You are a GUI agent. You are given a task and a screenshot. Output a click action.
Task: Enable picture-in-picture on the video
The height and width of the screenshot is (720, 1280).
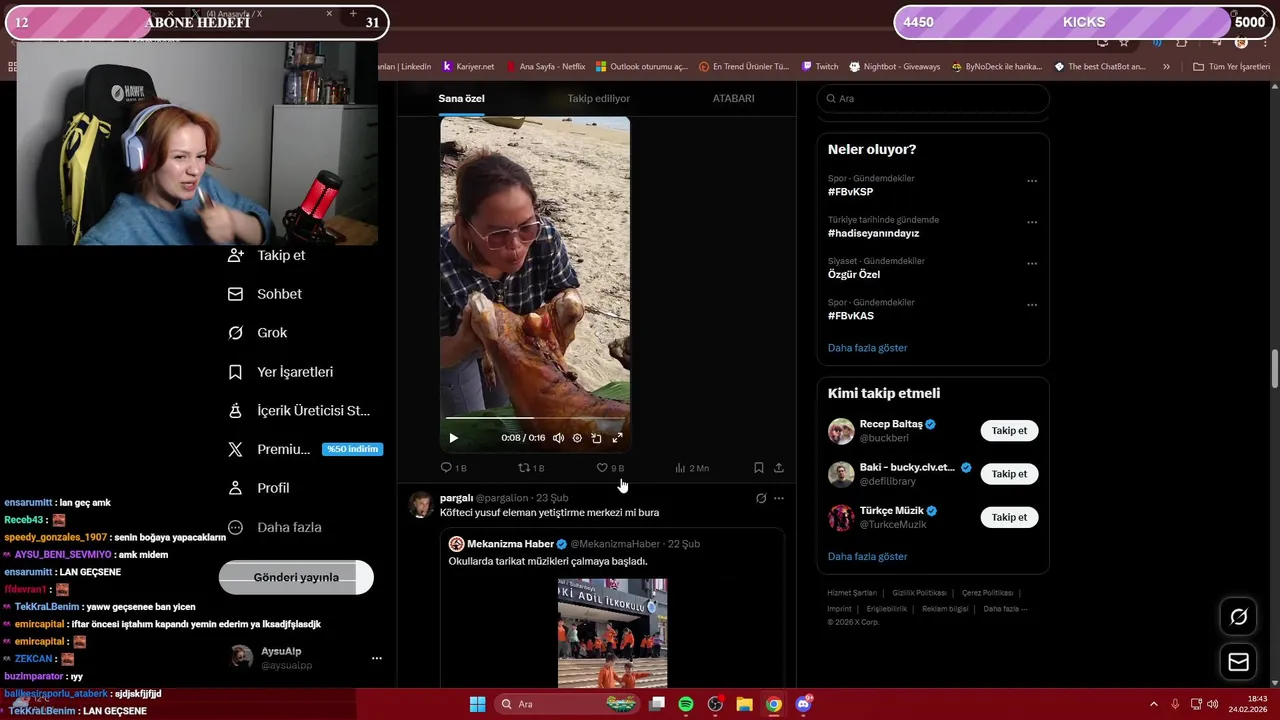point(597,438)
